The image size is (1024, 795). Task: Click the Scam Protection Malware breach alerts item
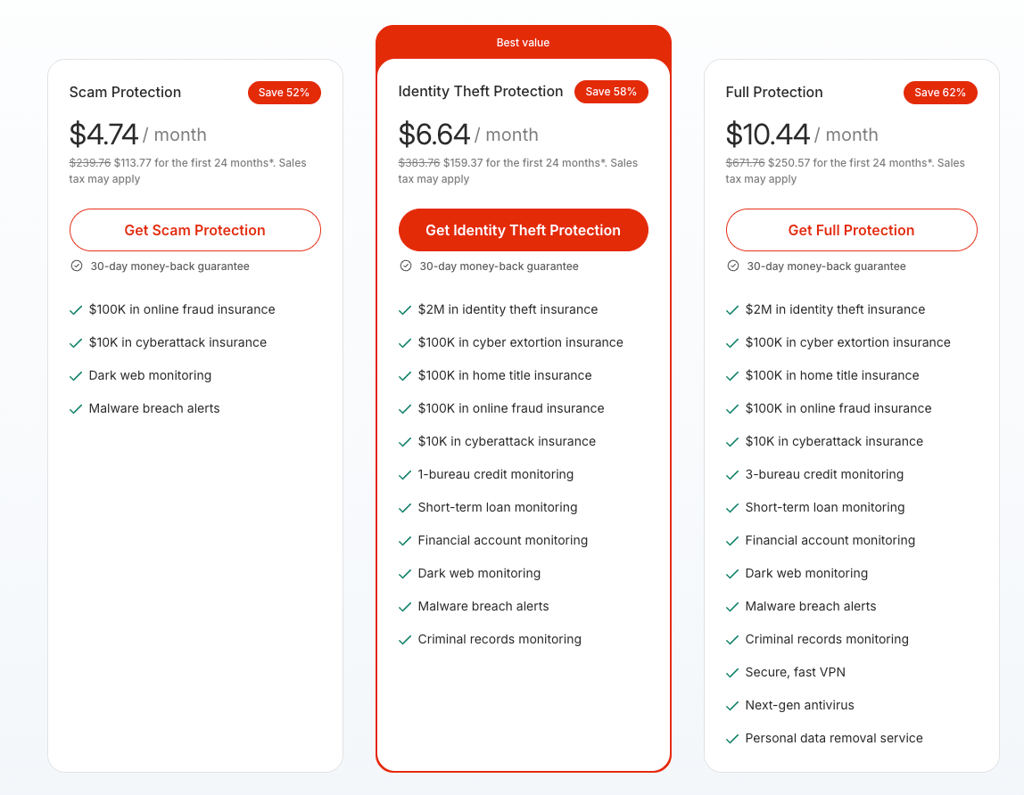pos(154,408)
